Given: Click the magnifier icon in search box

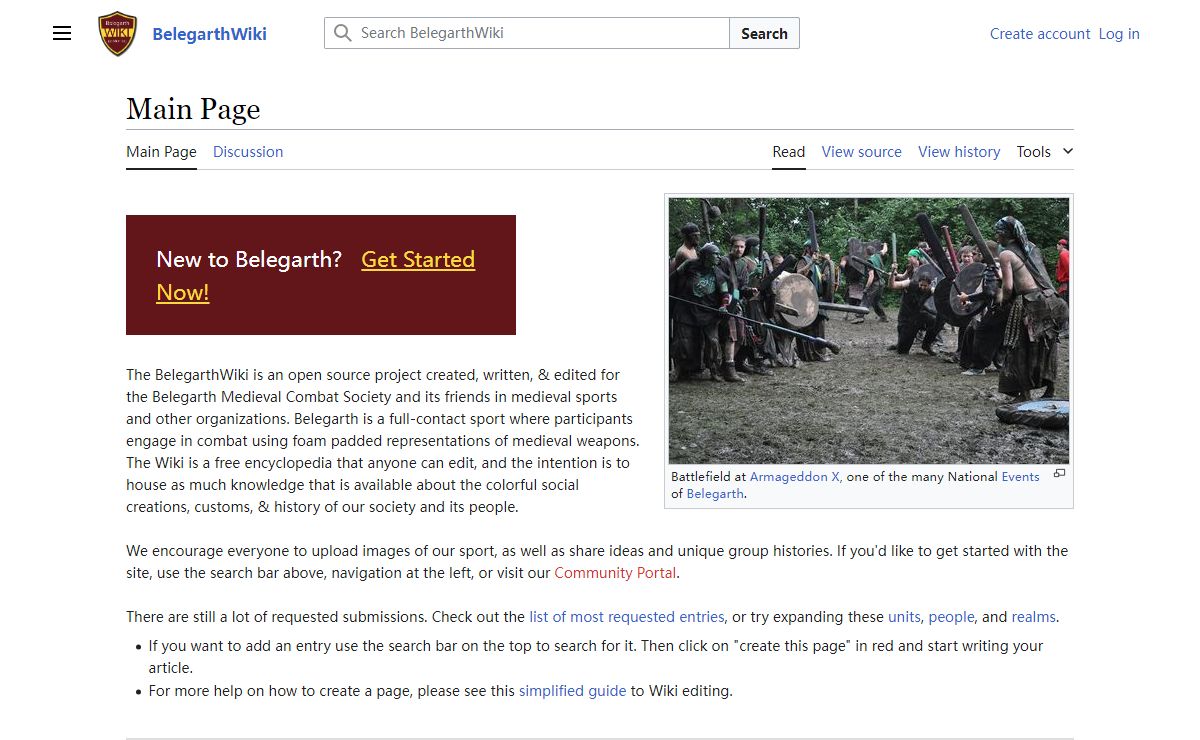Looking at the screenshot, I should coord(343,33).
